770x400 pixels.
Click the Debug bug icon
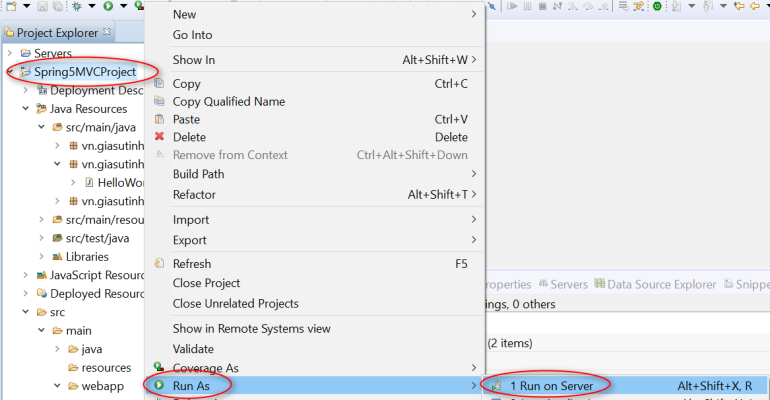[x=77, y=6]
